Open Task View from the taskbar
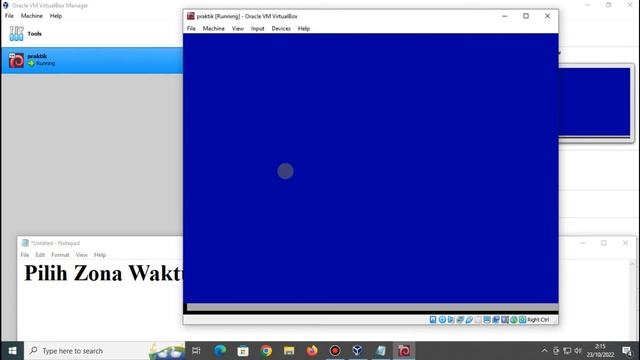640x360 pixels. [x=196, y=351]
